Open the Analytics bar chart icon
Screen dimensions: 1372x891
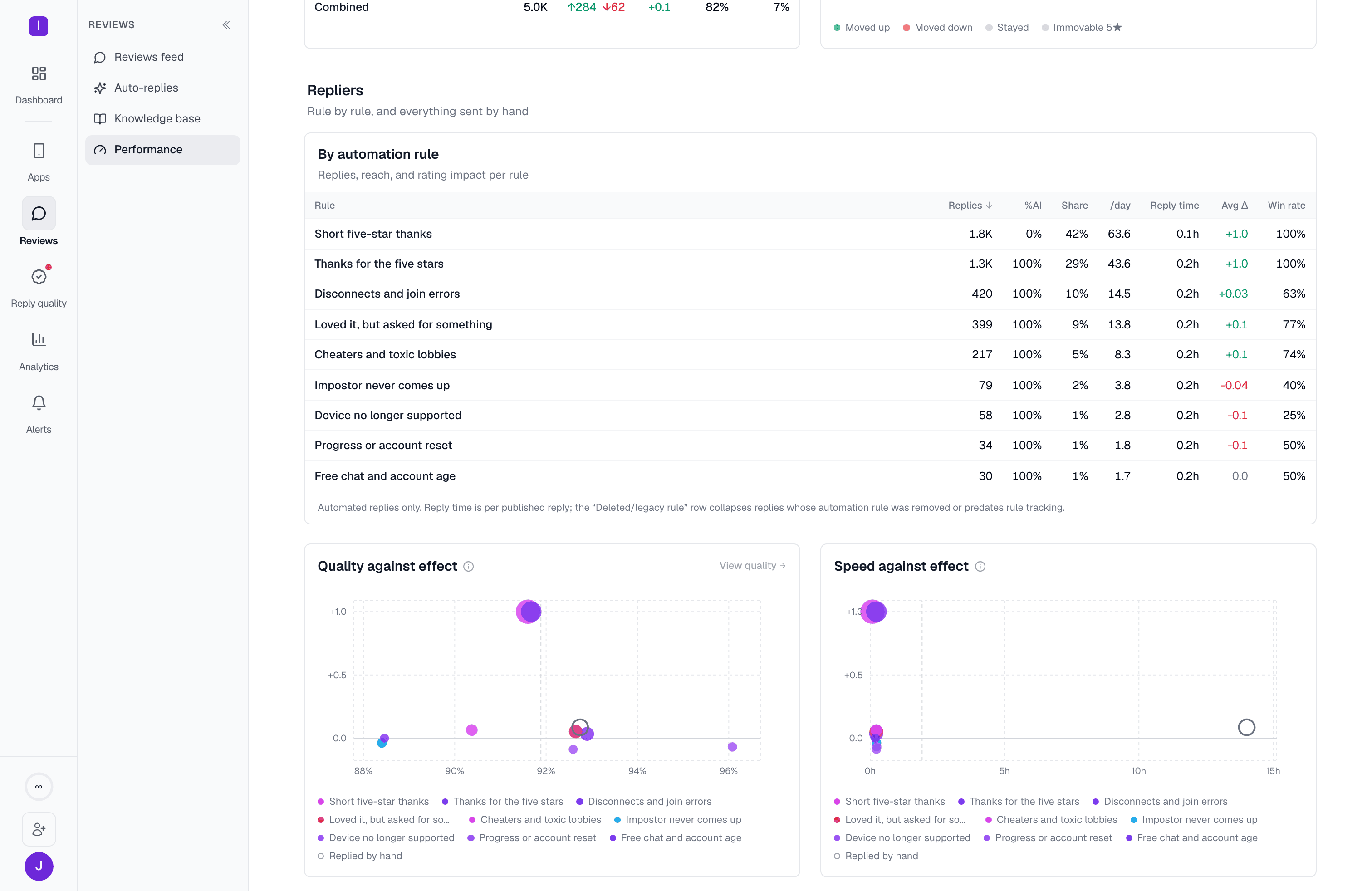pyautogui.click(x=39, y=339)
